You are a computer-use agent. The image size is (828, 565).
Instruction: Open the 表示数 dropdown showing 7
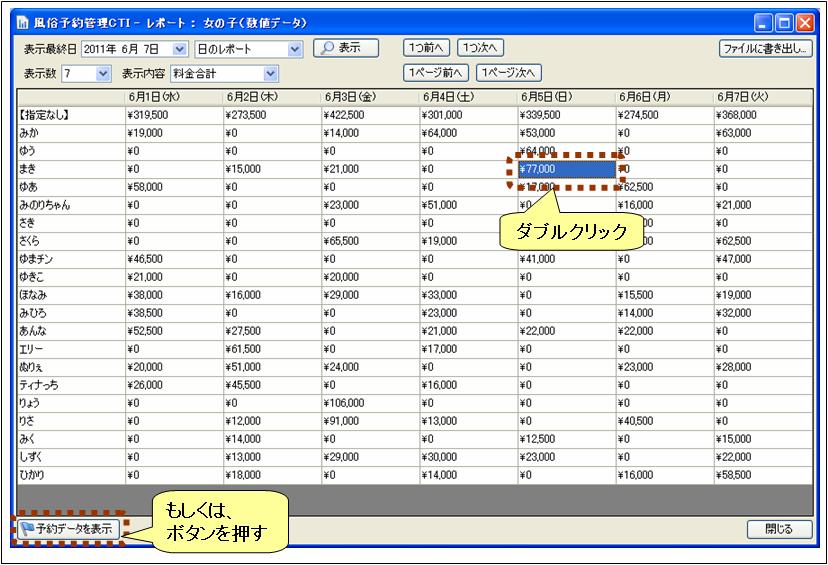[103, 74]
